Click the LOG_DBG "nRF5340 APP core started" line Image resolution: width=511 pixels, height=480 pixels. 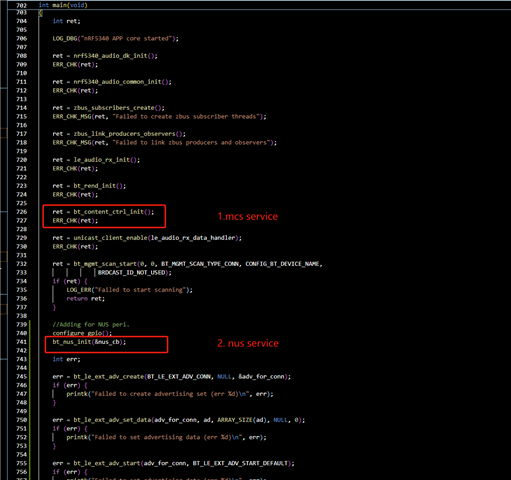point(115,38)
